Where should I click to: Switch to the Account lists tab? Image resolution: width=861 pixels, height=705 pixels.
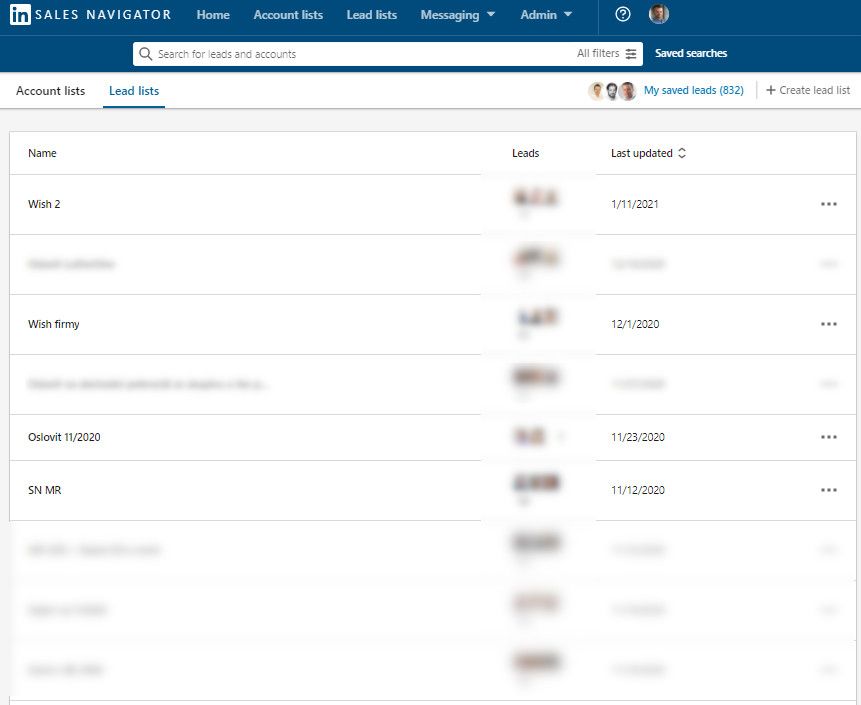[50, 91]
